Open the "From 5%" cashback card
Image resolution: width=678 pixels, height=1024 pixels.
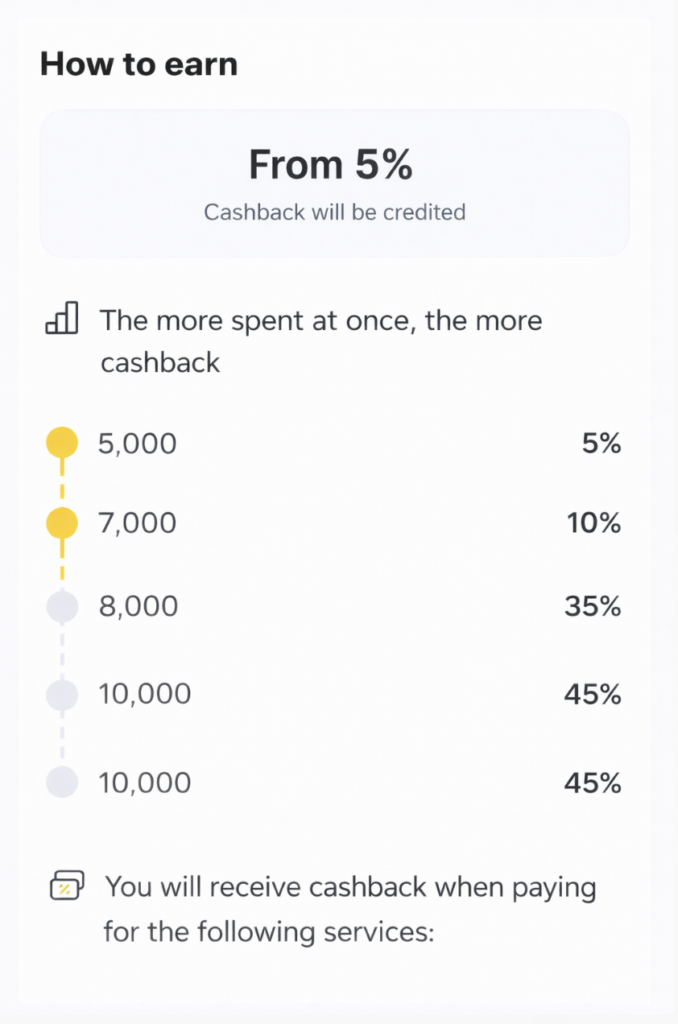[334, 183]
